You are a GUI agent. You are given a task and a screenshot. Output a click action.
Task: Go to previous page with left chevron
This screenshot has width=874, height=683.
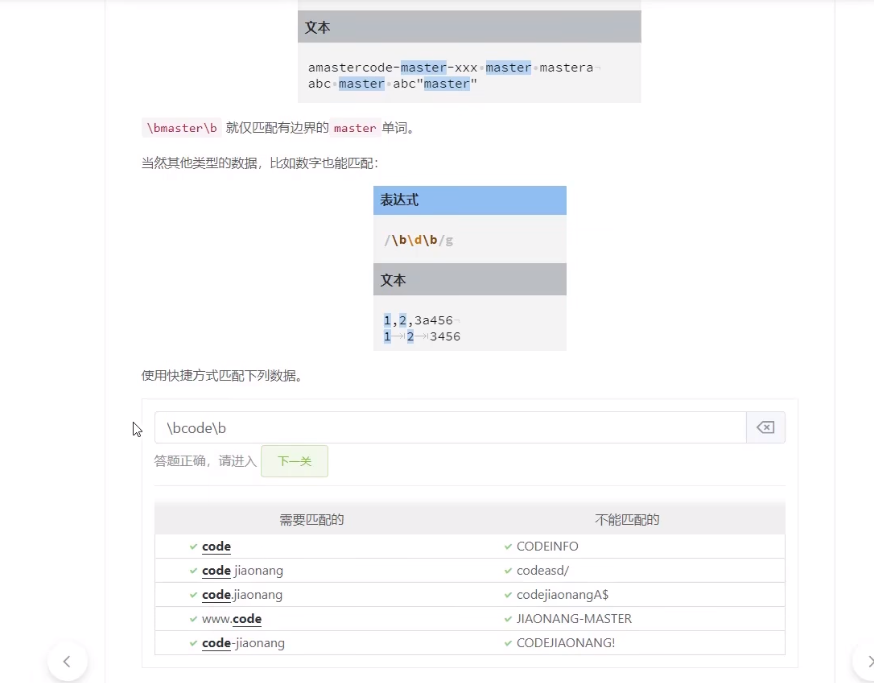pyautogui.click(x=67, y=661)
